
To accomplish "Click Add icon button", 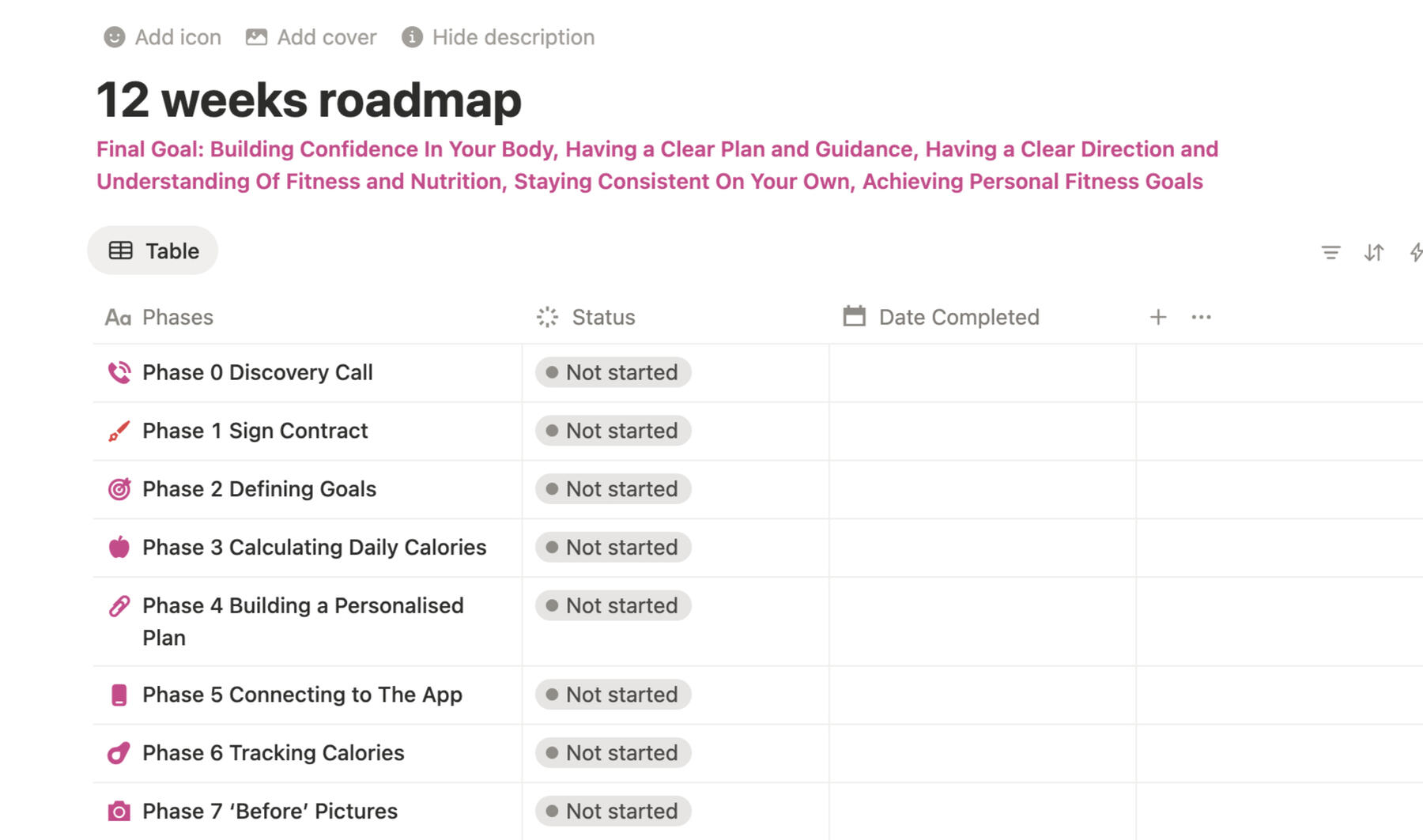I will 163,37.
